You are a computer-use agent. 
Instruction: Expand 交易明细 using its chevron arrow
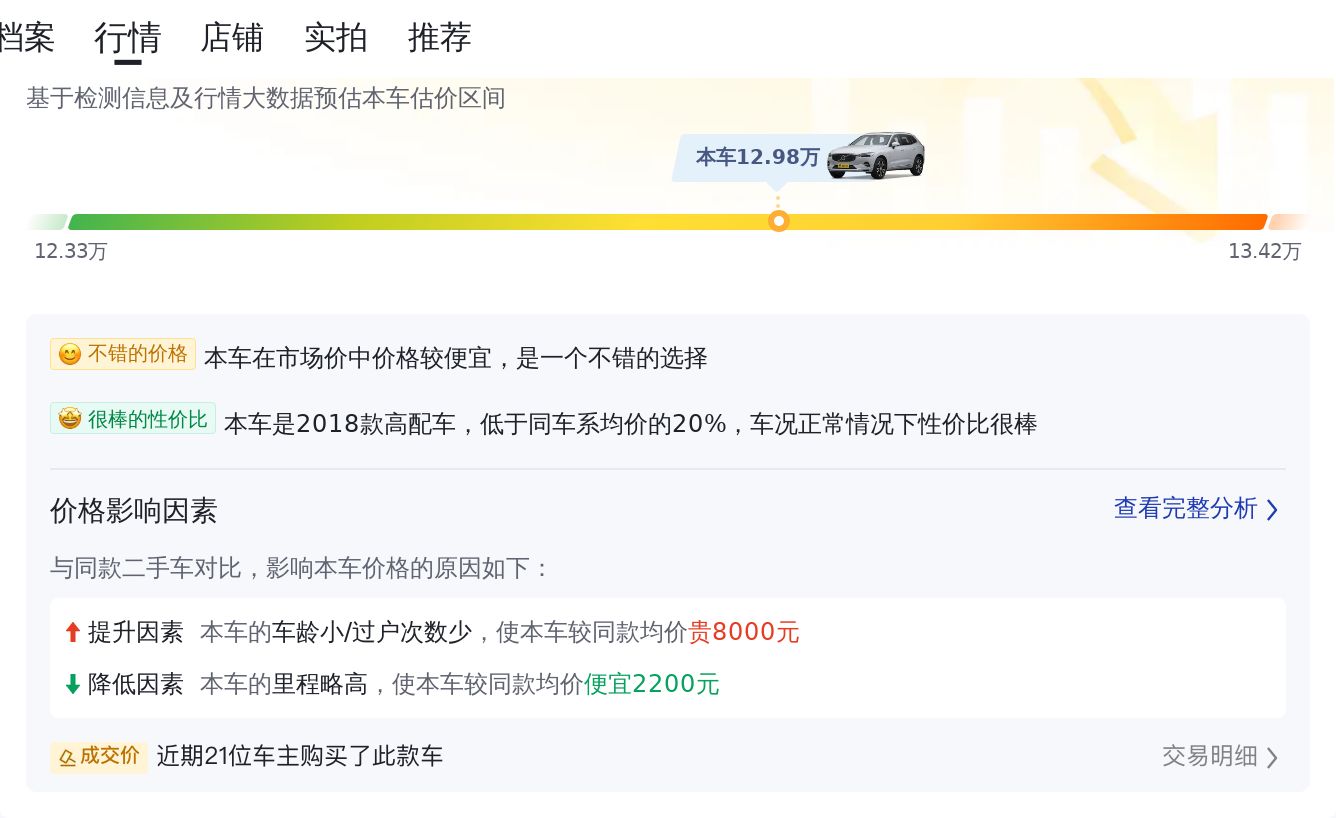click(1272, 757)
